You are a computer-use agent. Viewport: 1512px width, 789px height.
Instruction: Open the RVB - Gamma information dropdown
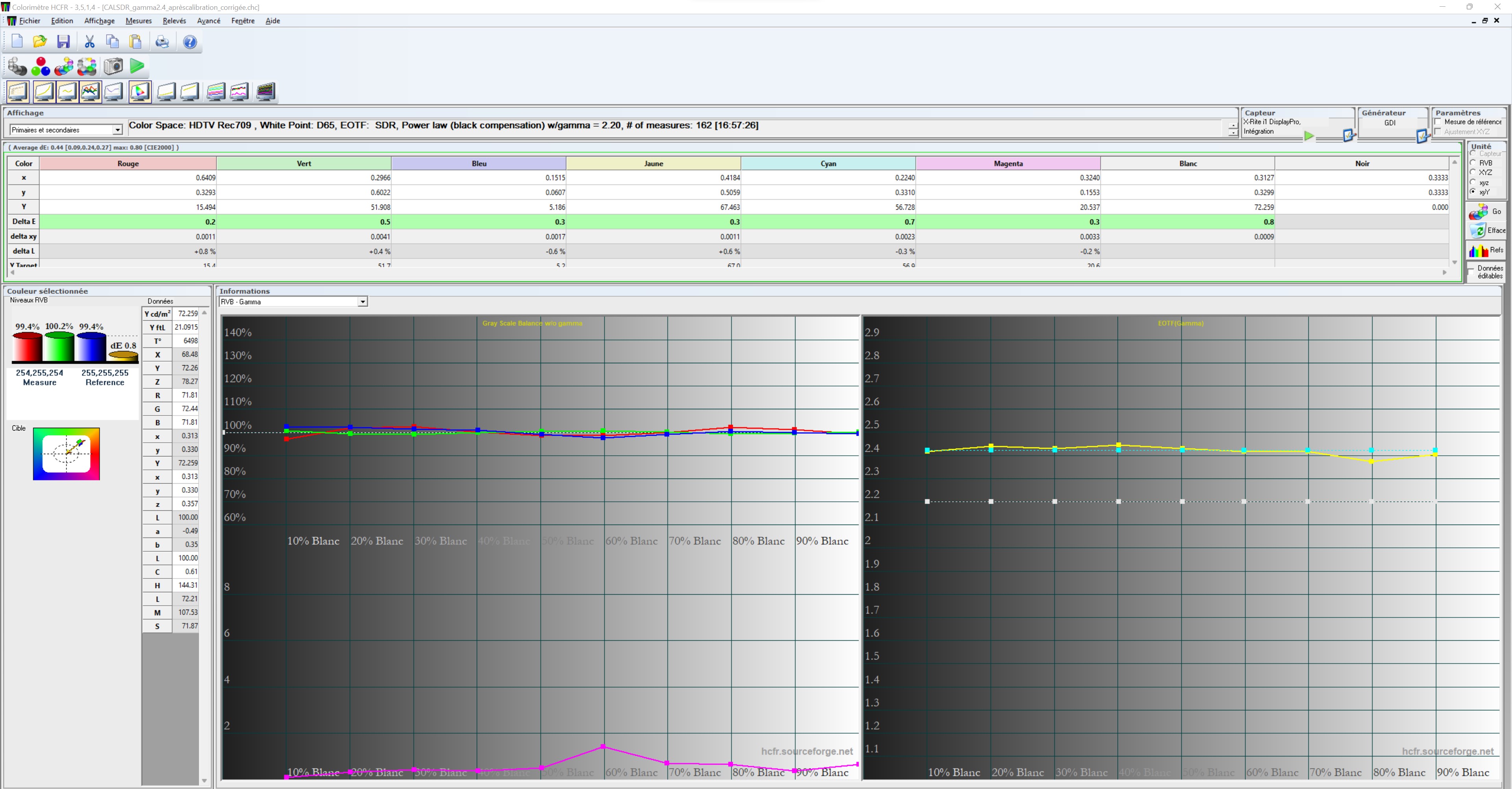(x=363, y=301)
